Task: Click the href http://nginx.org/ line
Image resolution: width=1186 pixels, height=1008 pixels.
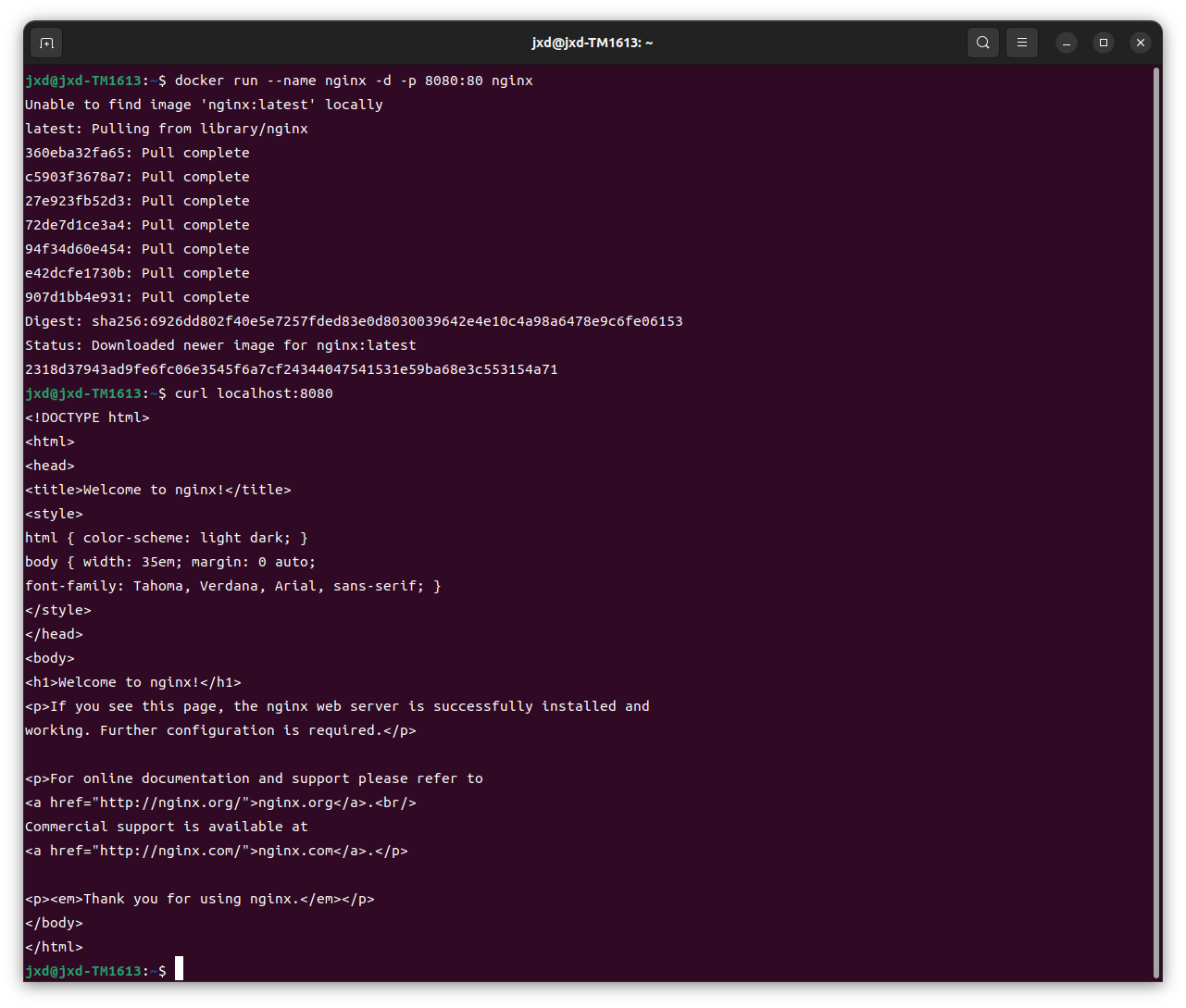Action: pyautogui.click(x=220, y=803)
